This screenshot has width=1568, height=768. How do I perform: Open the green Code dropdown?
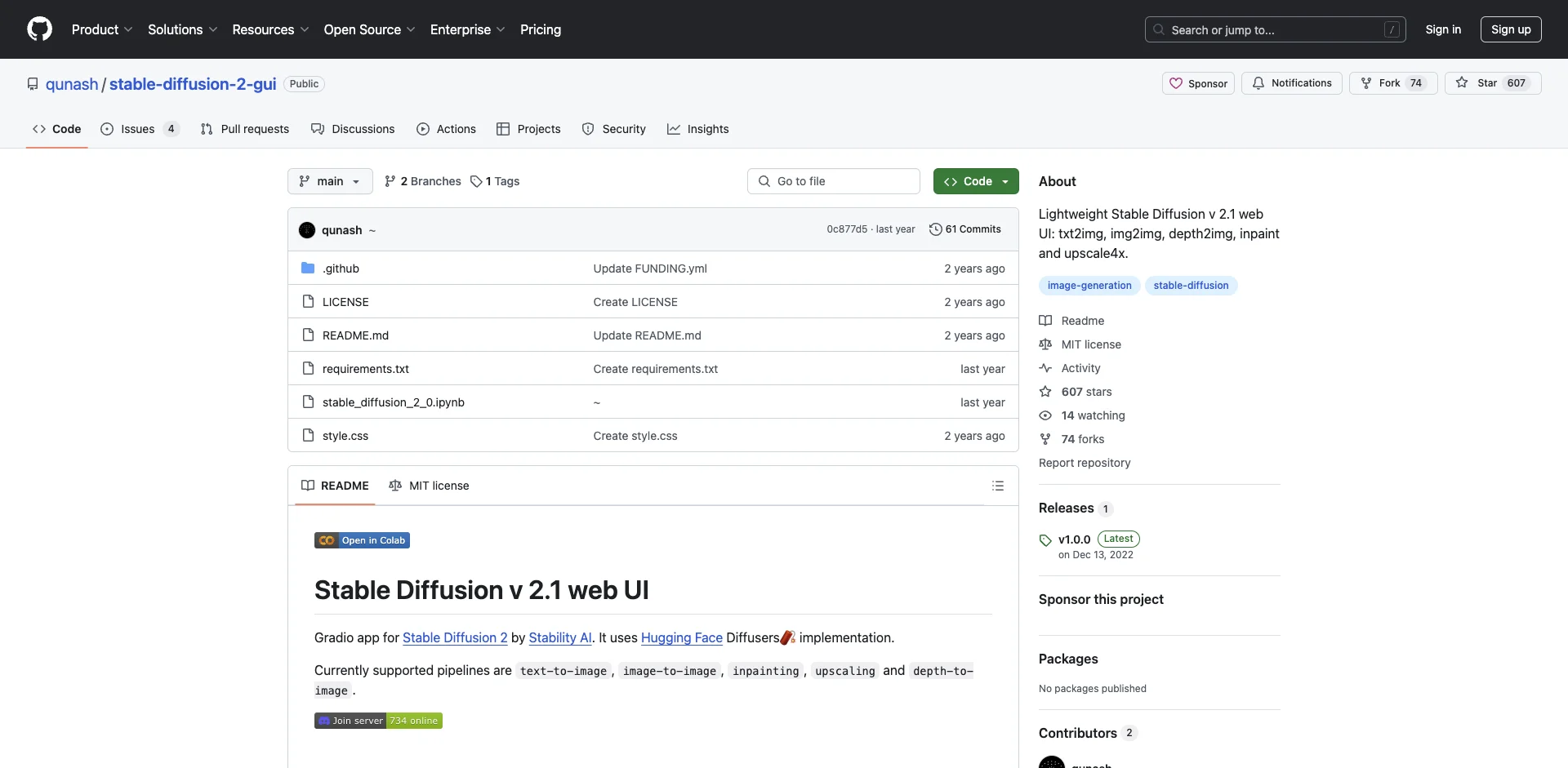tap(976, 181)
